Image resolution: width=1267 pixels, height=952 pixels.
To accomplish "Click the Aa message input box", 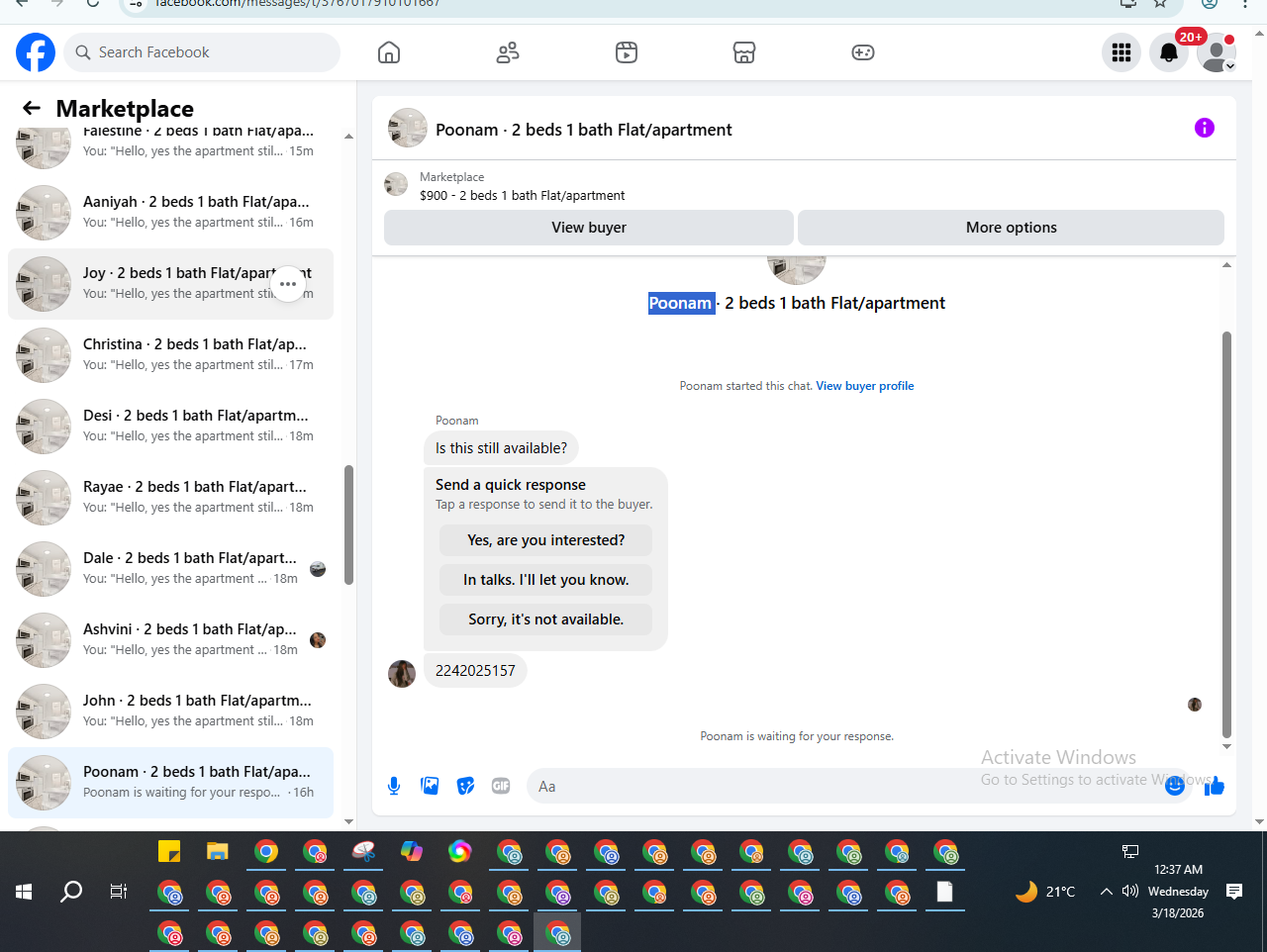I will [x=841, y=786].
